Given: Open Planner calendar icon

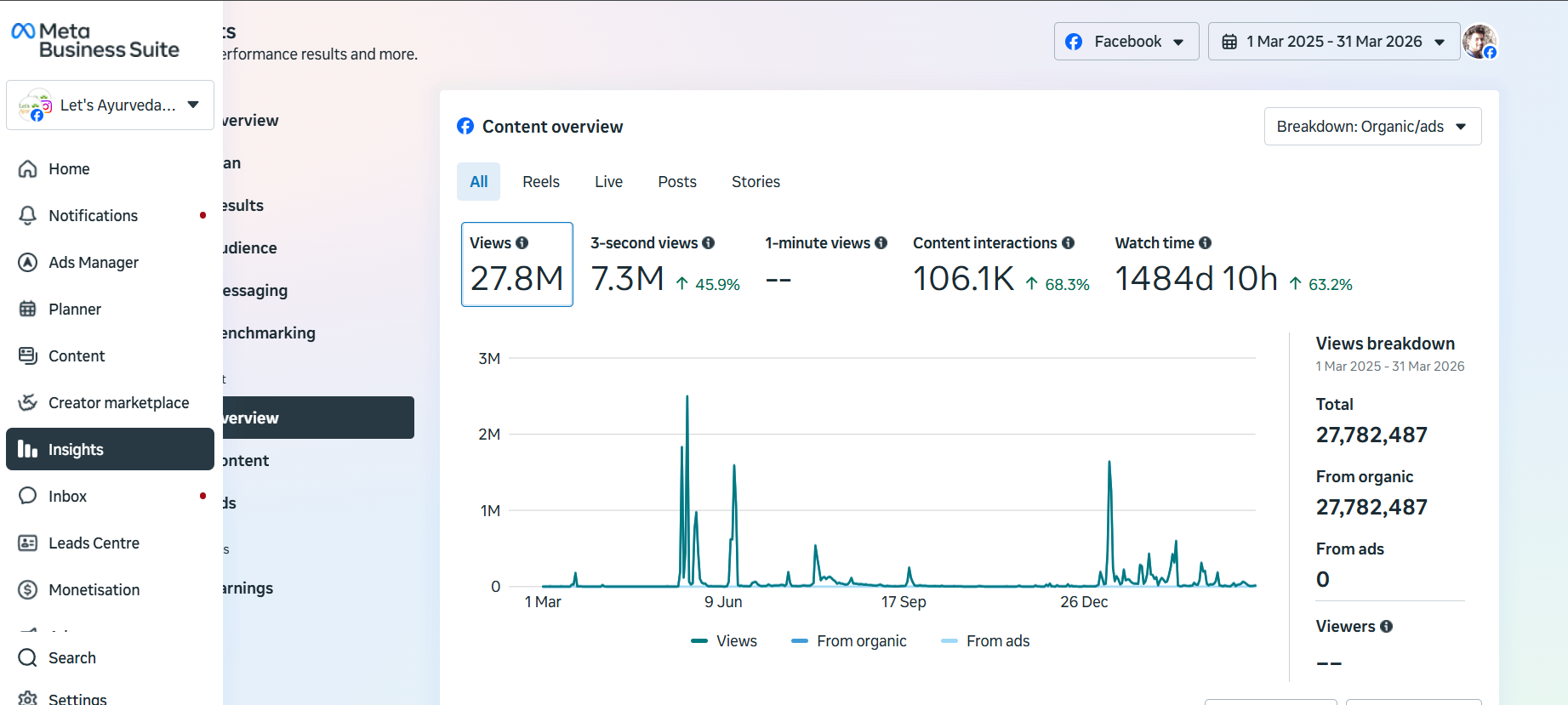Looking at the screenshot, I should pos(28,309).
